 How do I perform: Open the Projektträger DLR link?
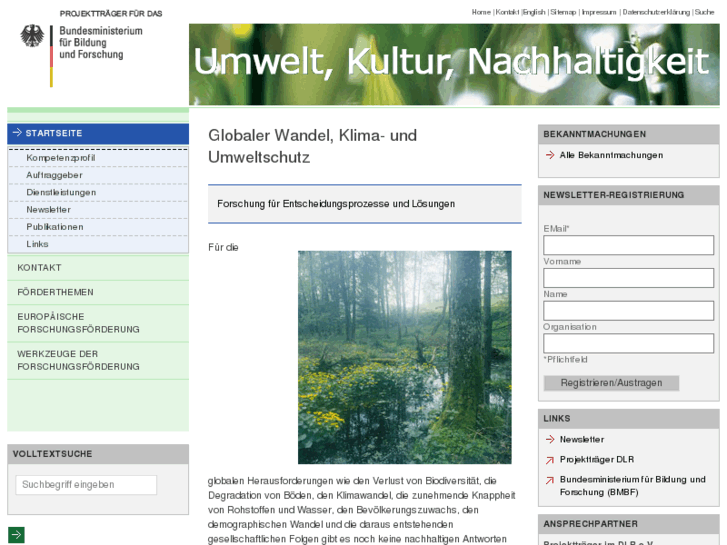click(597, 460)
